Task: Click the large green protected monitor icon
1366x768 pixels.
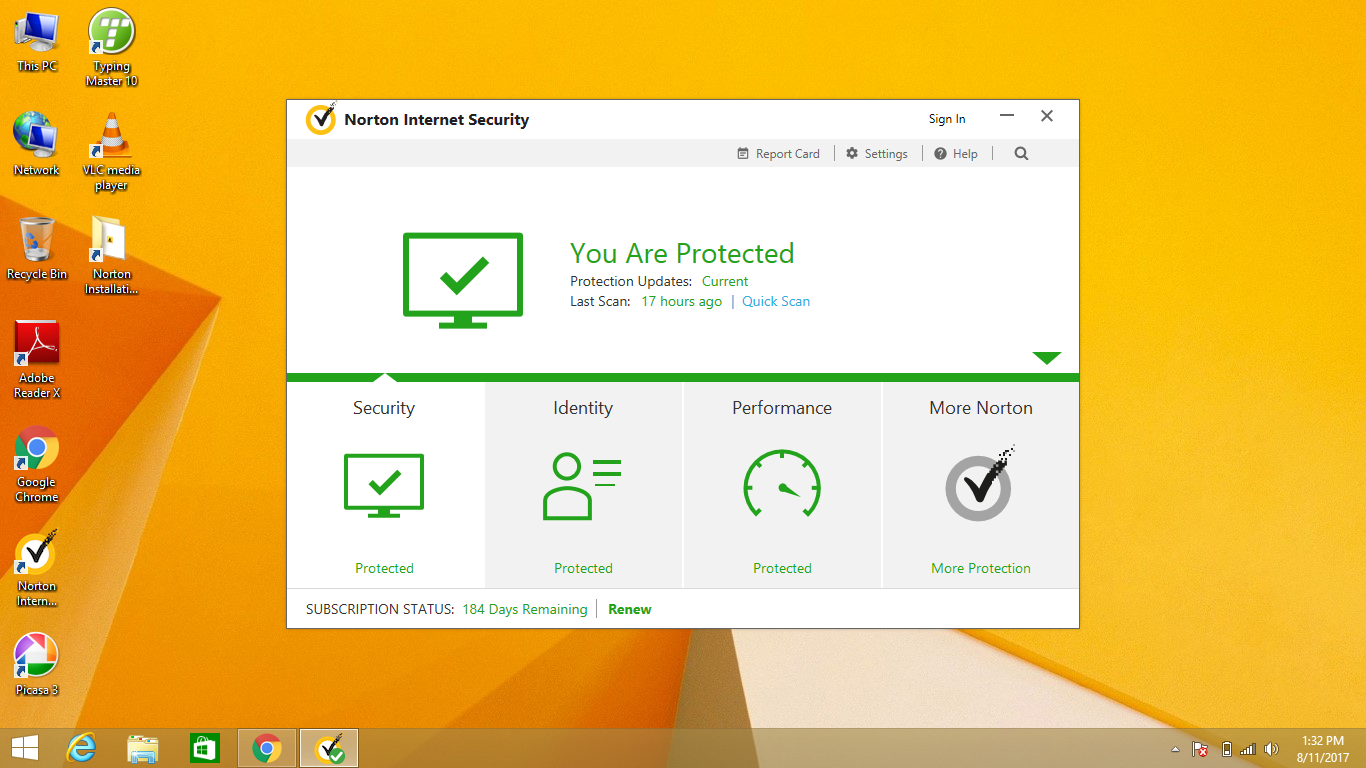Action: pos(463,280)
